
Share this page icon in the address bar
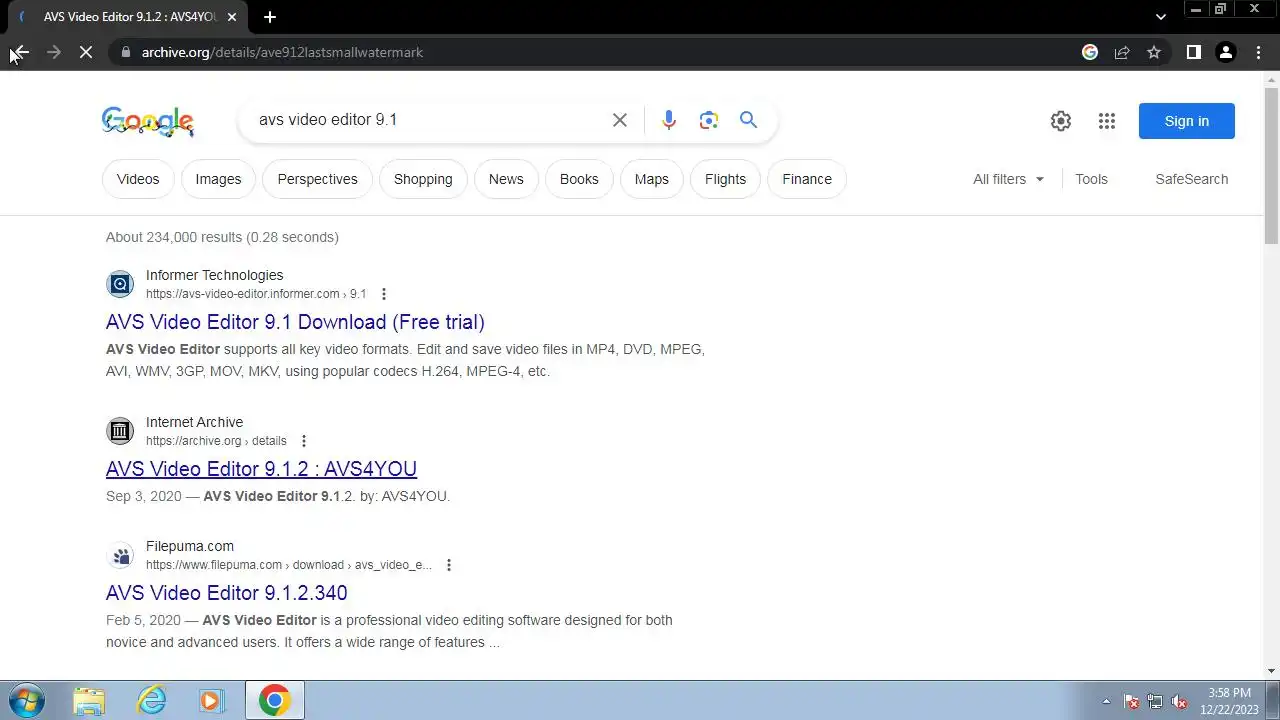click(1122, 52)
